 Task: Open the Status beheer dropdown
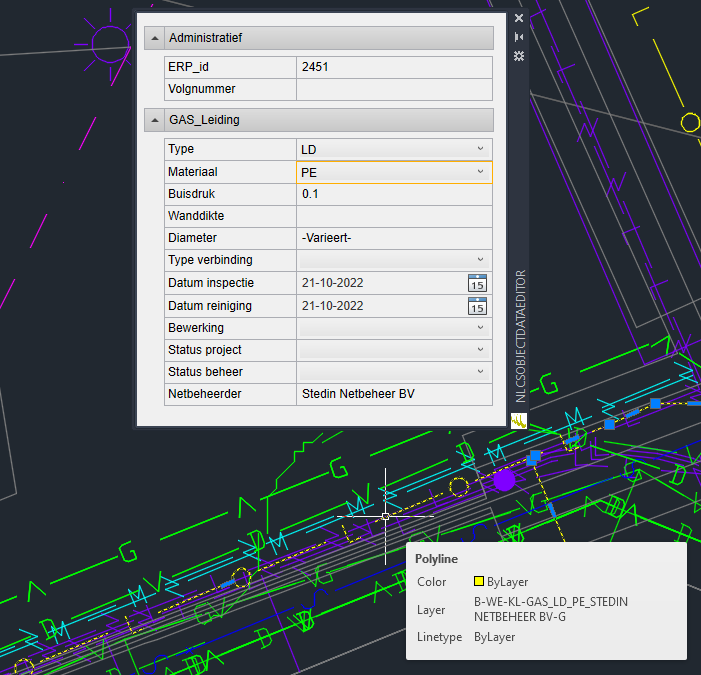click(481, 372)
